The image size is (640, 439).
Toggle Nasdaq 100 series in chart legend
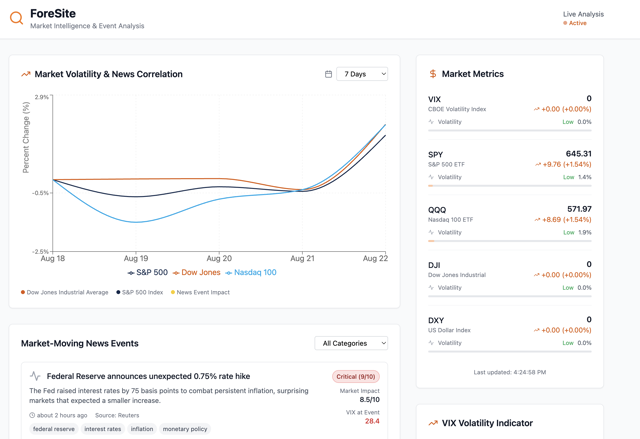click(x=251, y=273)
